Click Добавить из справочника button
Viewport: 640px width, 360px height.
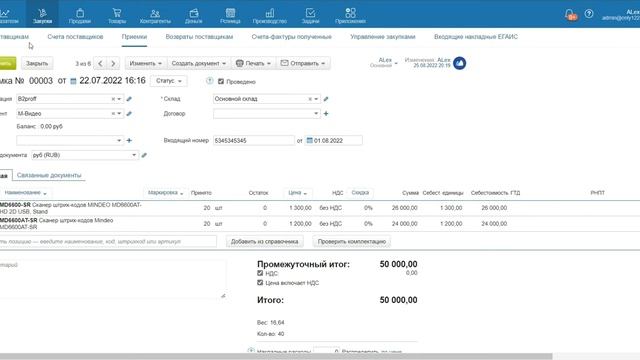pyautogui.click(x=264, y=242)
